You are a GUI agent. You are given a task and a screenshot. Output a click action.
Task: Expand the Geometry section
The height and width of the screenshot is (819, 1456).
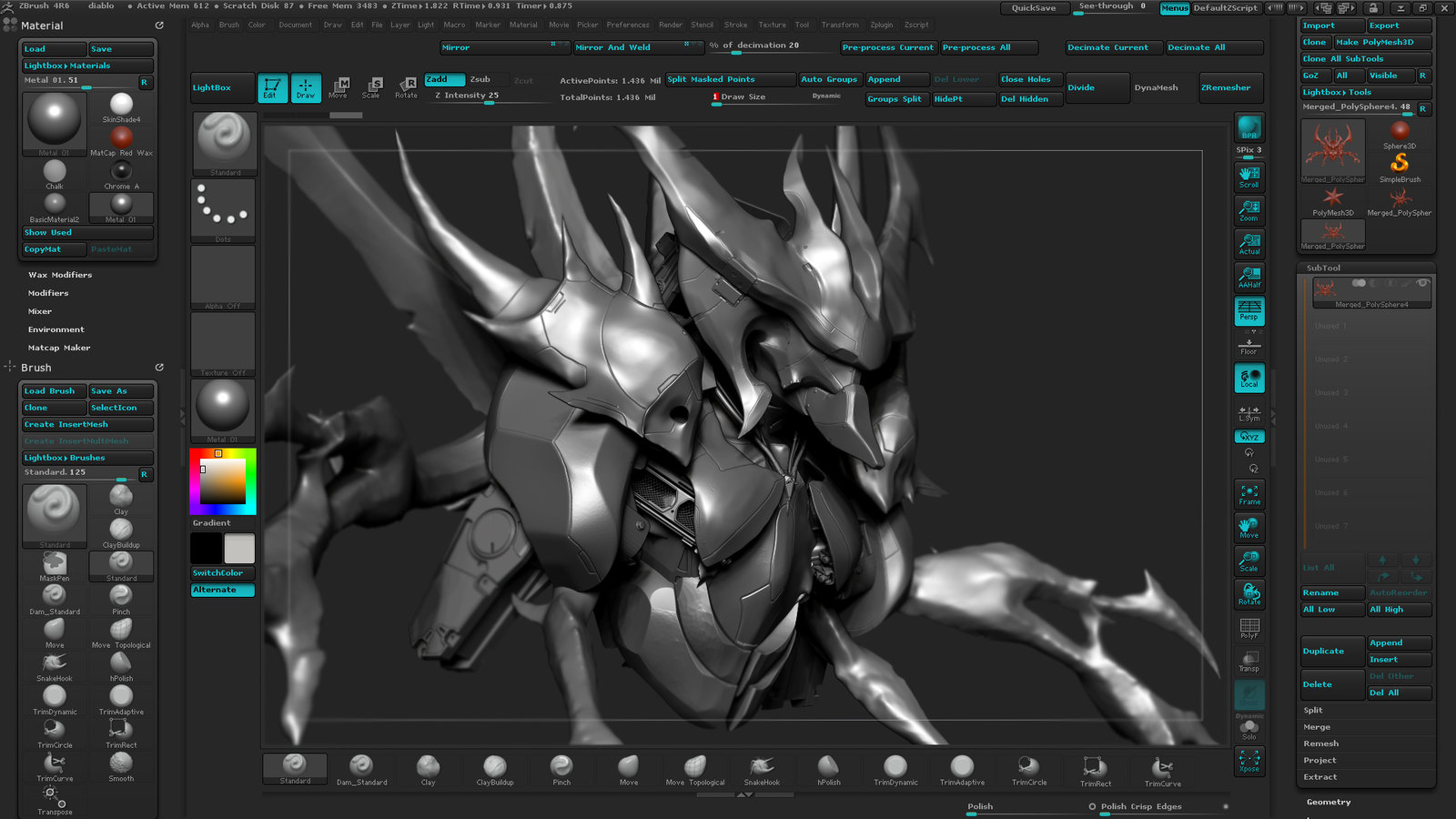pos(1329,802)
